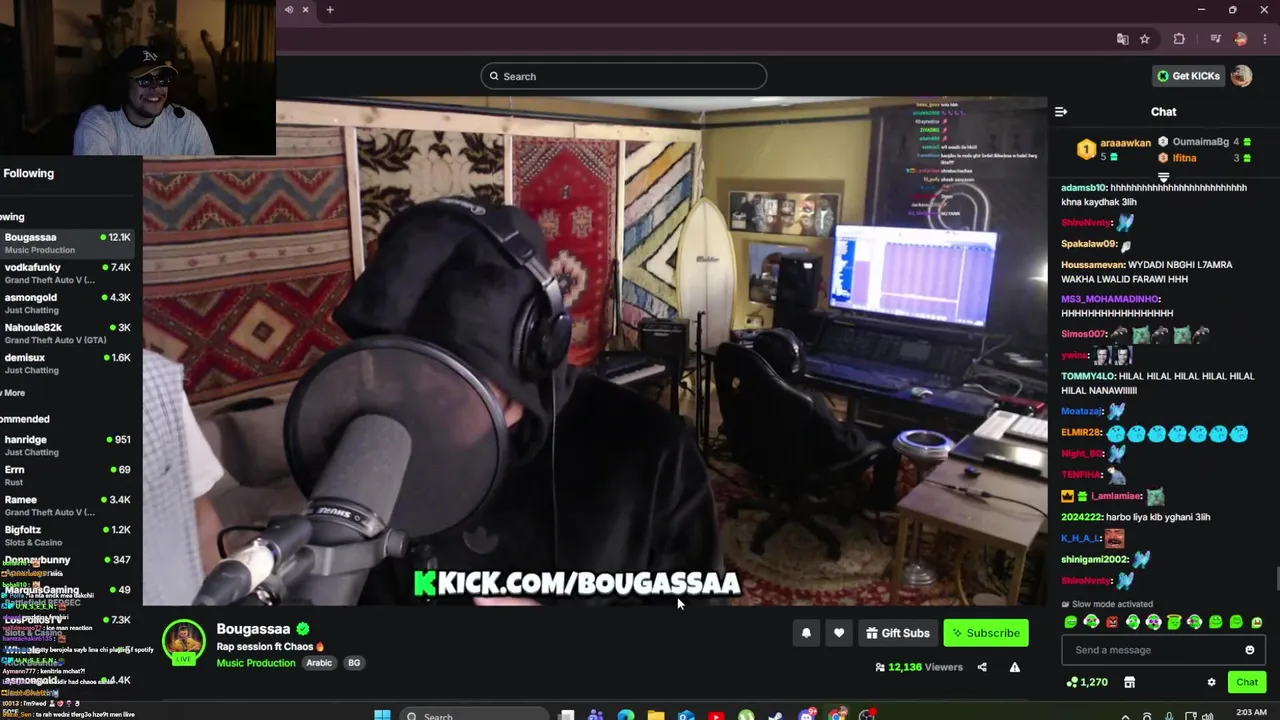Toggle the notification bell for Bougassaa
Viewport: 1280px width, 720px height.
tap(806, 633)
